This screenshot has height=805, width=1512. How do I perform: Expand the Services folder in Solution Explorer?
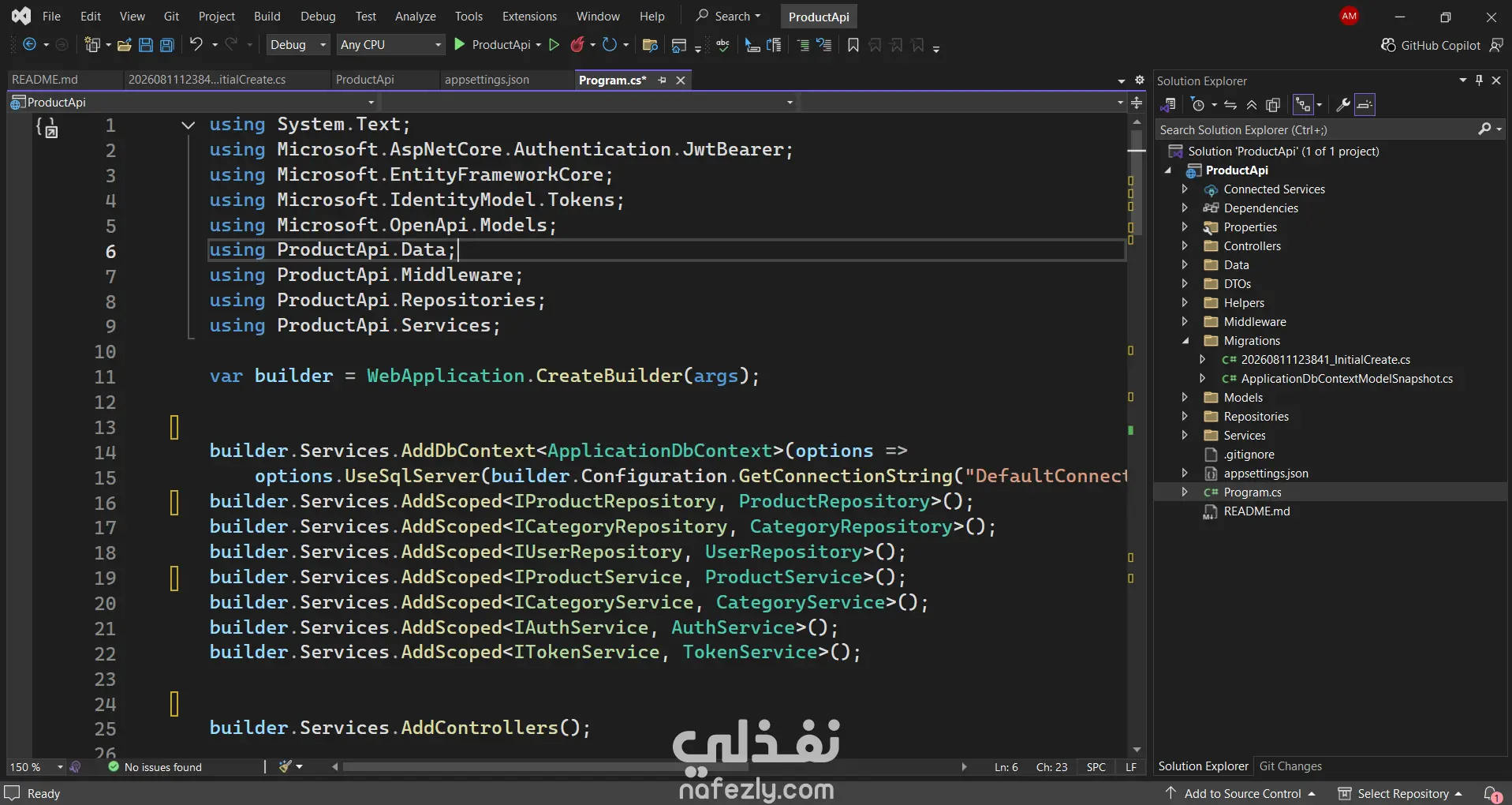[1185, 436]
